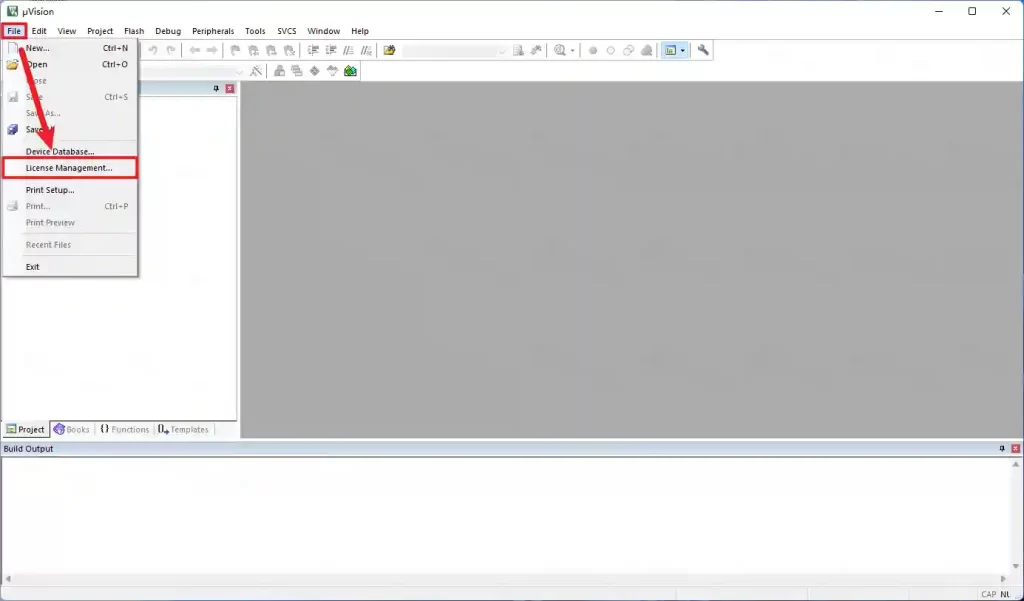Viewport: 1024px width, 601px height.
Task: Click the Incremental Find binoculars icon
Action: [x=536, y=50]
